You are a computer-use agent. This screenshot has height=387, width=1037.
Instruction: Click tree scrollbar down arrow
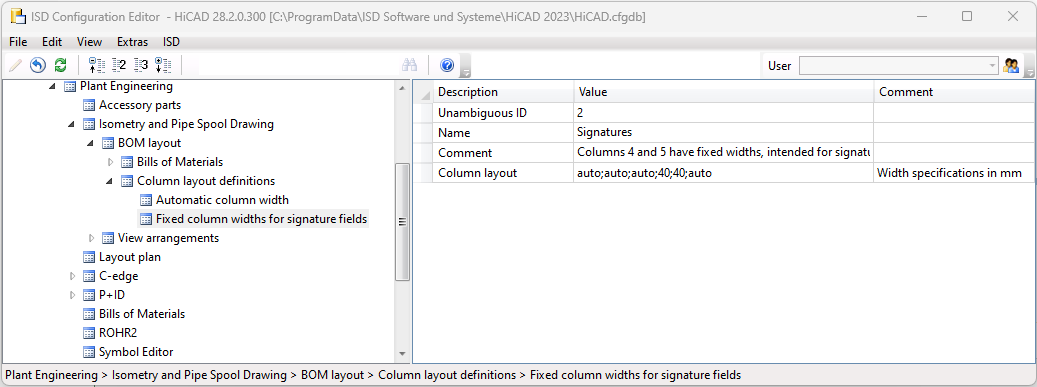point(401,355)
